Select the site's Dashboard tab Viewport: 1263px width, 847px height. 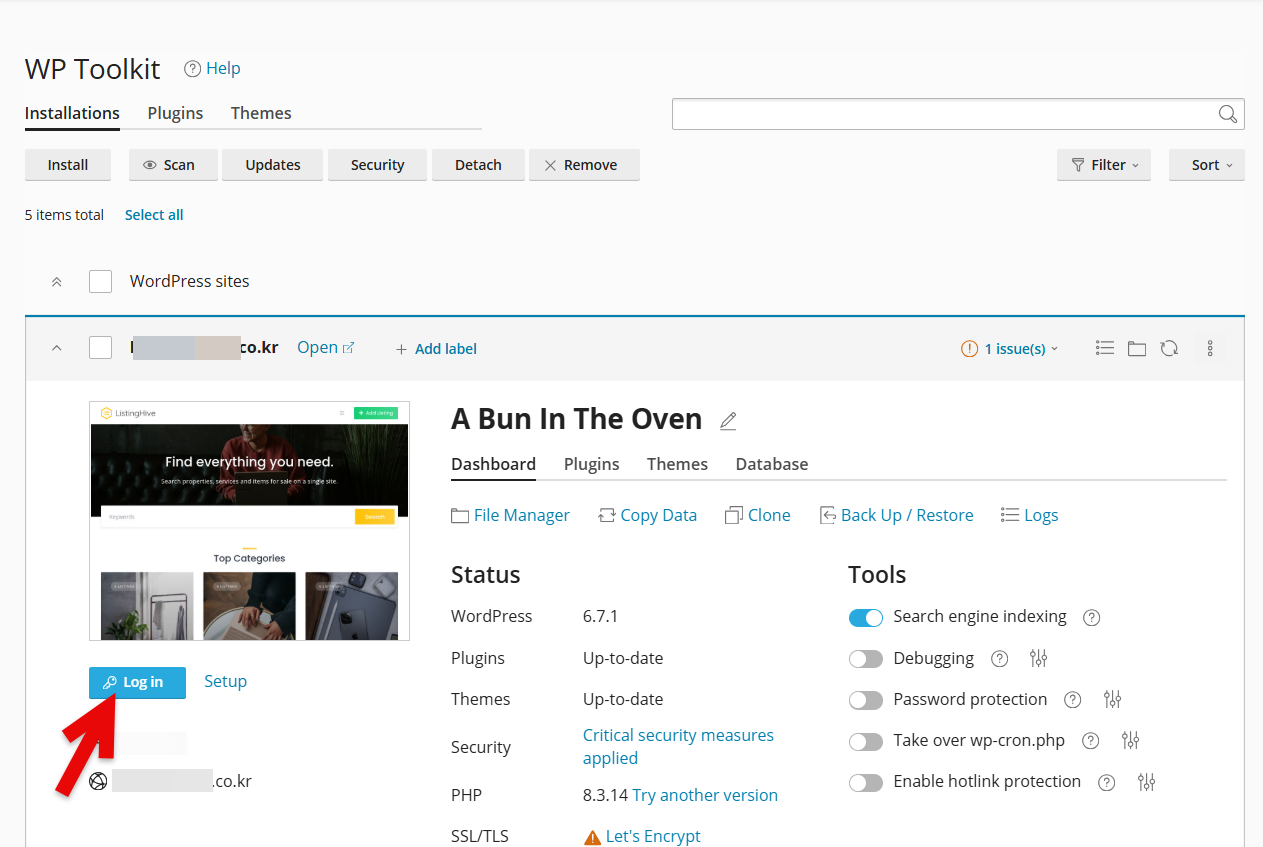tap(493, 464)
